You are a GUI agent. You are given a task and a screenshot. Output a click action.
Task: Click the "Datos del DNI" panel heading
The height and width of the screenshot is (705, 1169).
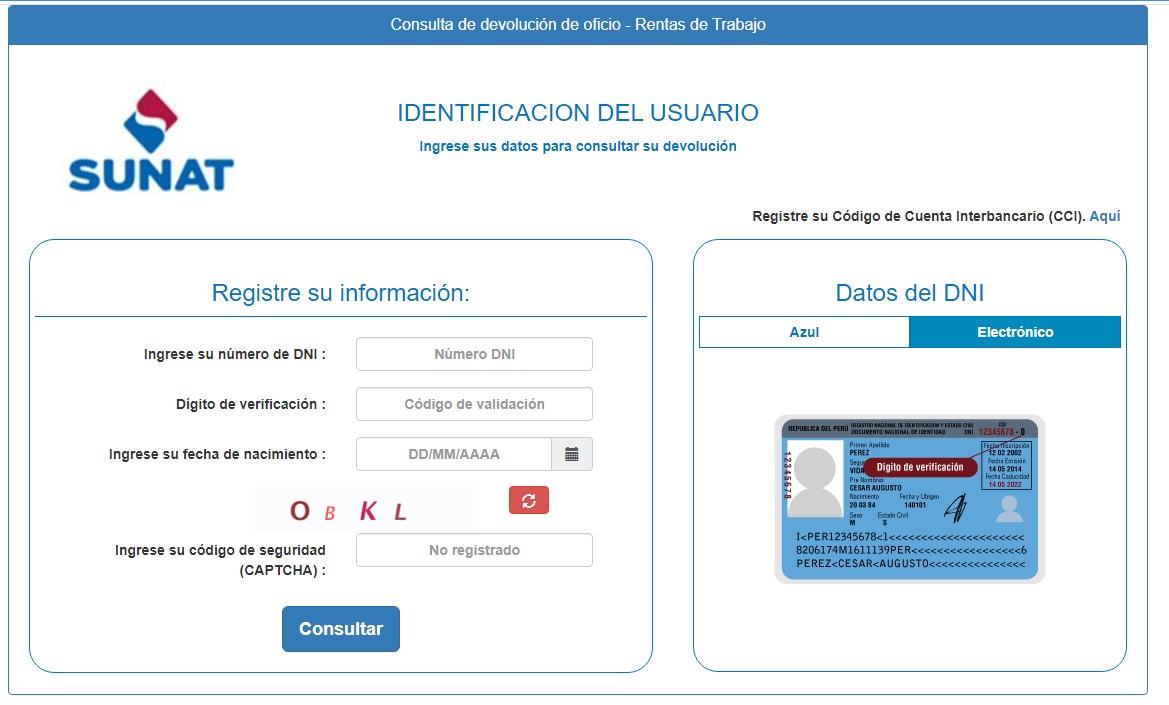tap(909, 293)
